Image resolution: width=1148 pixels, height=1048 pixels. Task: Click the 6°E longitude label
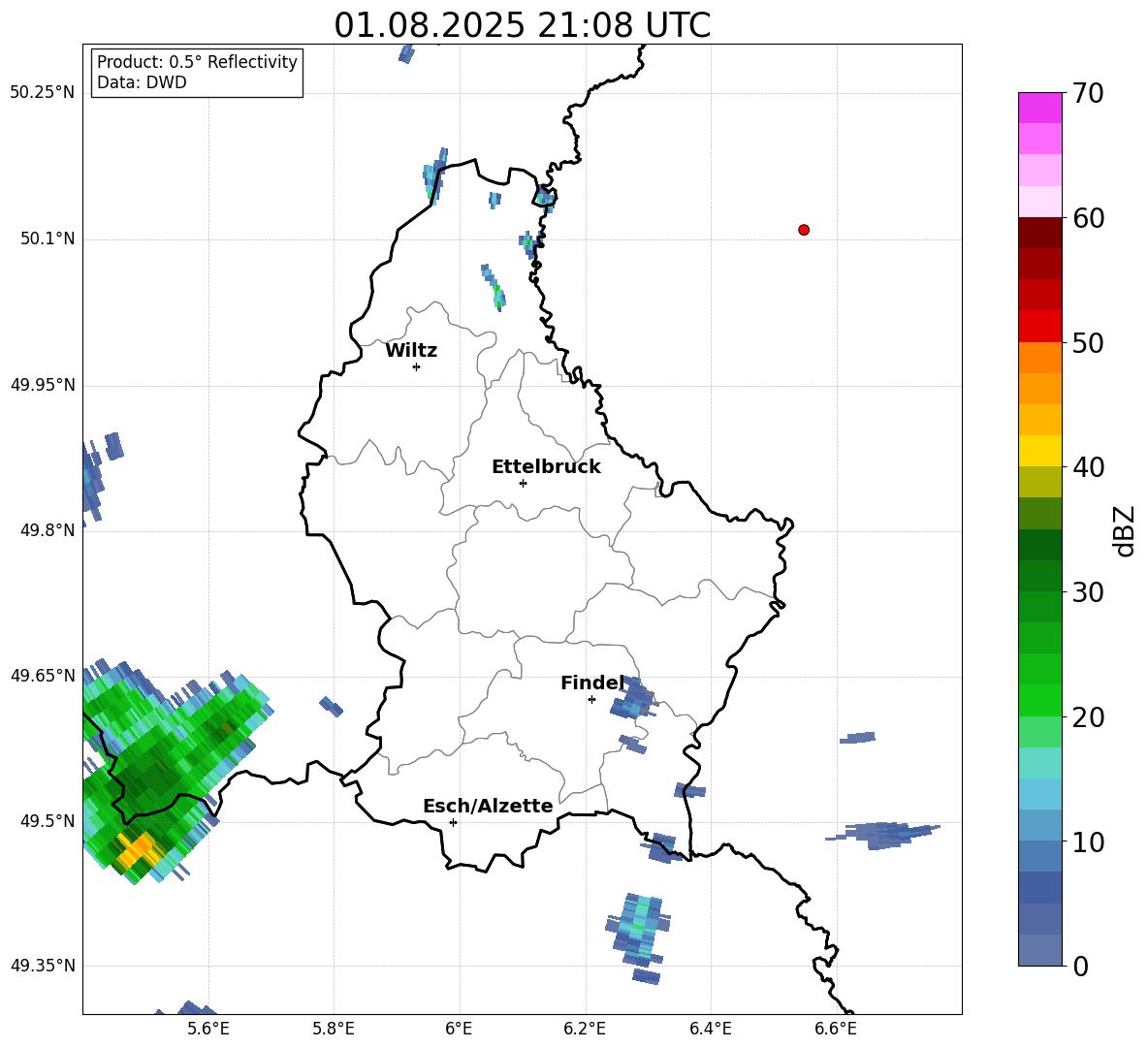pos(459,1029)
